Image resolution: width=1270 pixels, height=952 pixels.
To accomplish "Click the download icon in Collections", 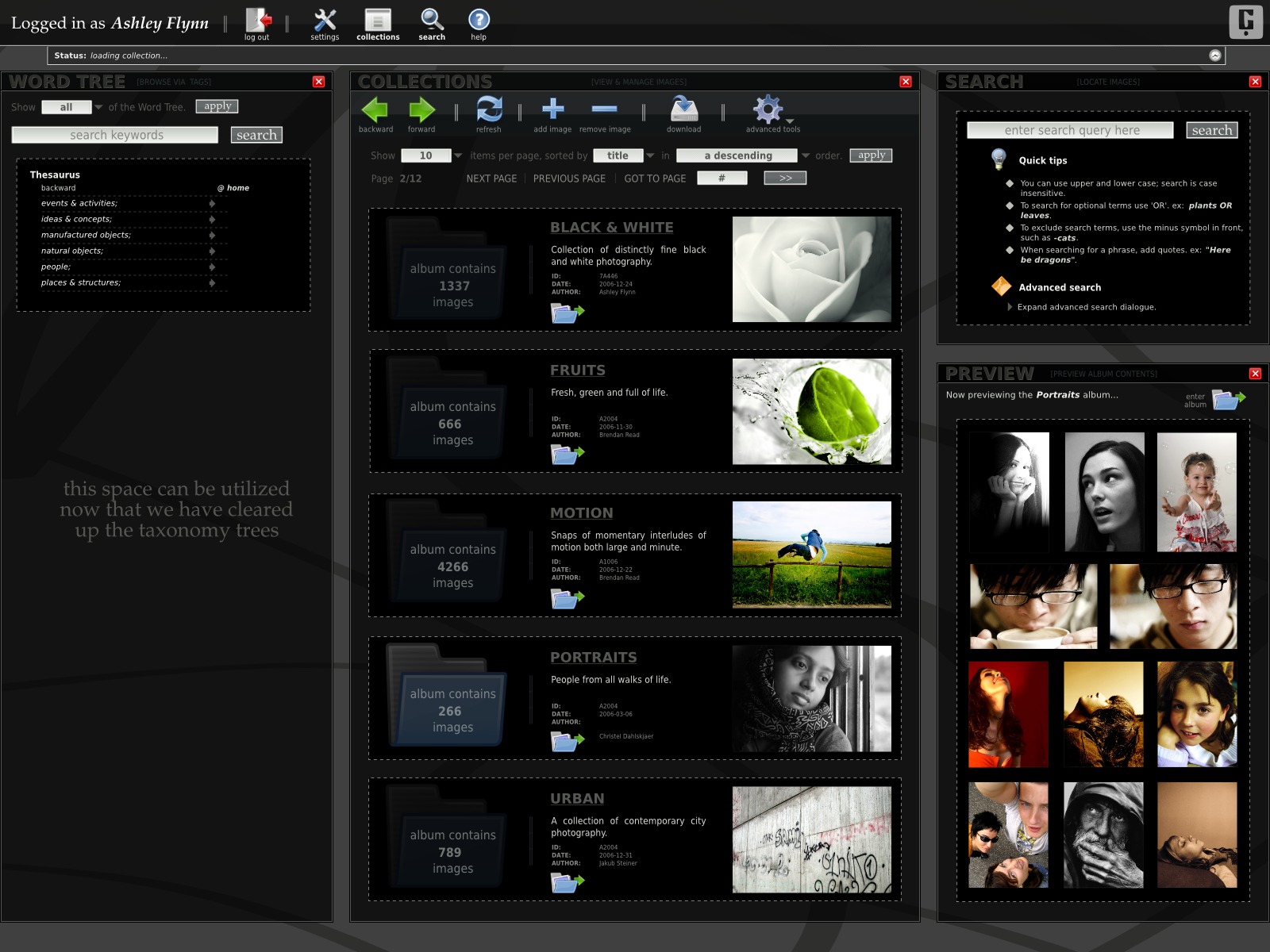I will [683, 109].
